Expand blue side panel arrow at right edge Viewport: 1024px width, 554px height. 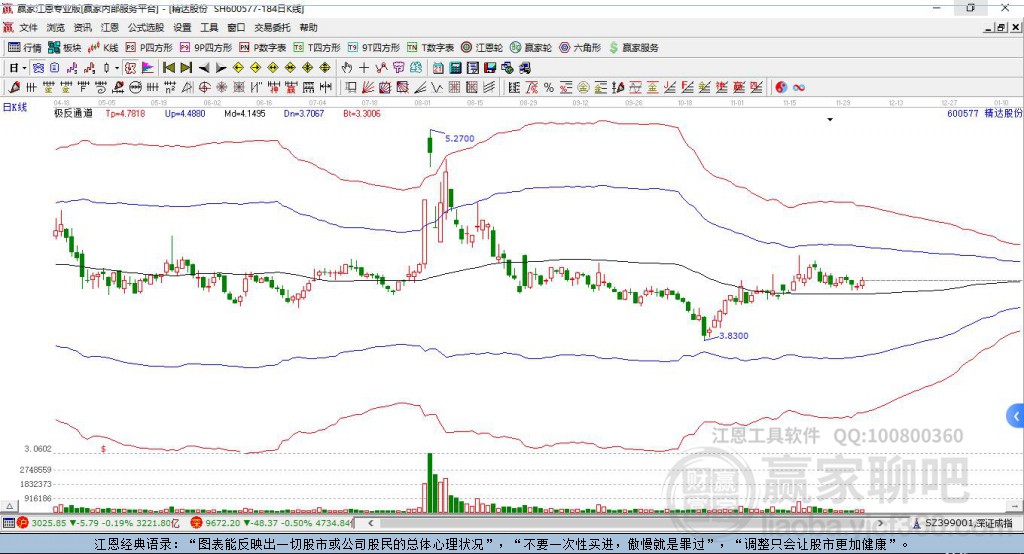1016,416
